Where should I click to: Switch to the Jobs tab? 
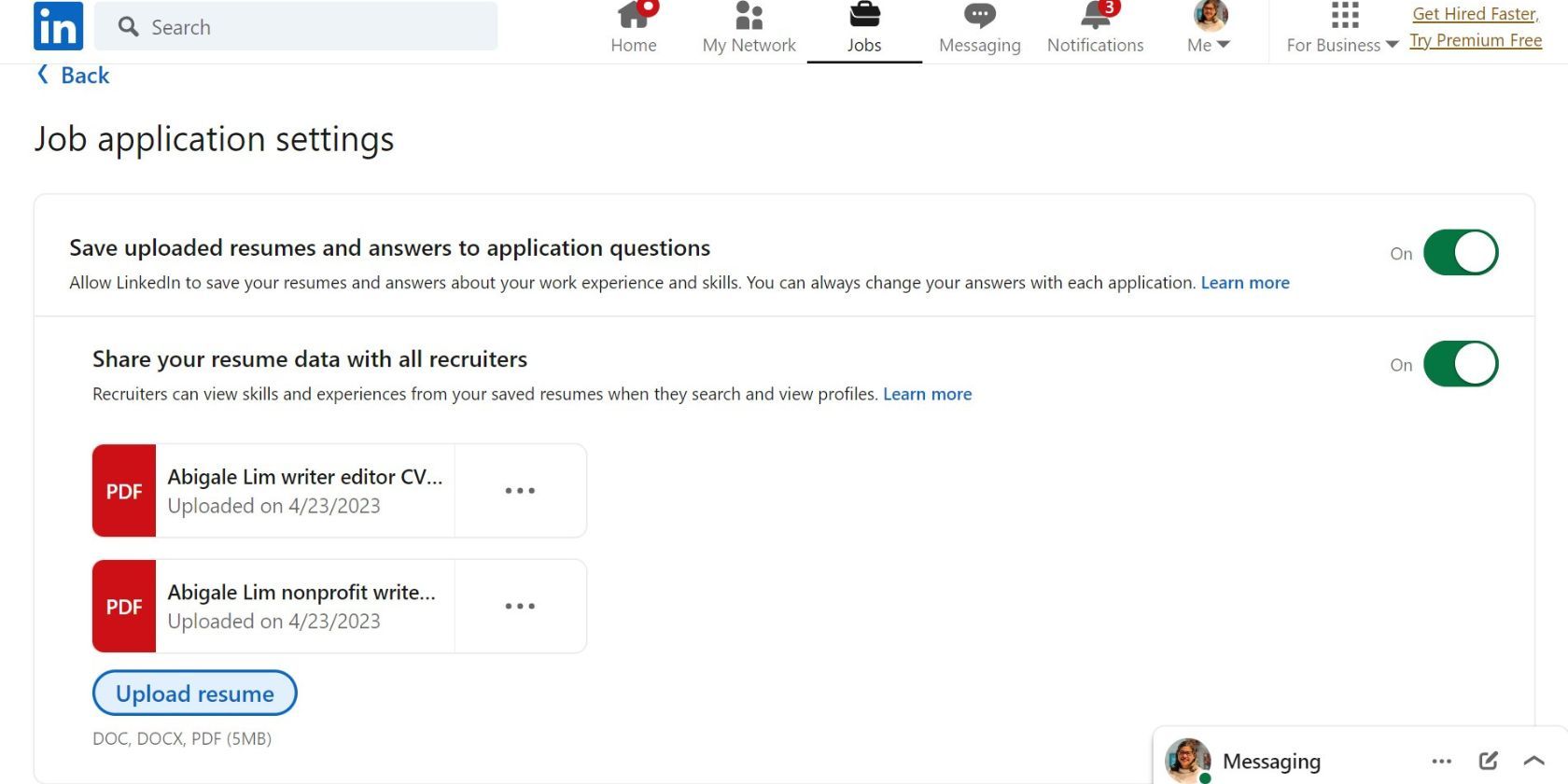coord(864,28)
